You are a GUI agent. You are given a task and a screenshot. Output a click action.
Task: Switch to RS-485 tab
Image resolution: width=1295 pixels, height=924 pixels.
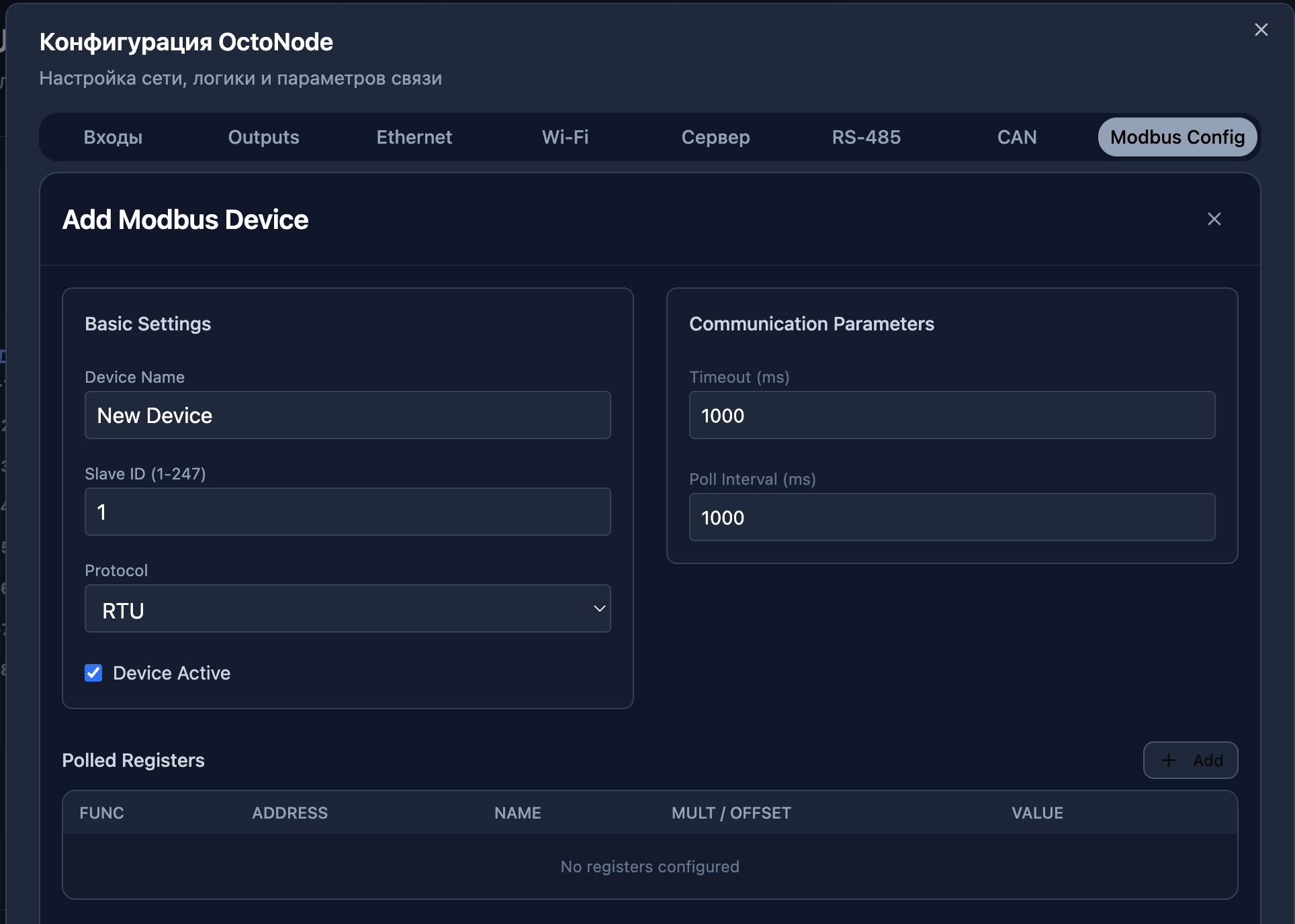pyautogui.click(x=866, y=137)
